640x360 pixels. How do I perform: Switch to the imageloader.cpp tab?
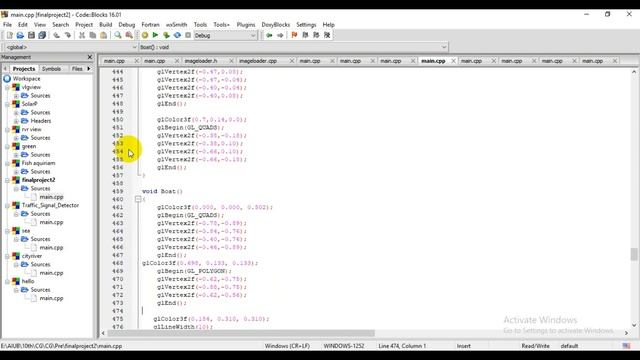[x=258, y=61]
